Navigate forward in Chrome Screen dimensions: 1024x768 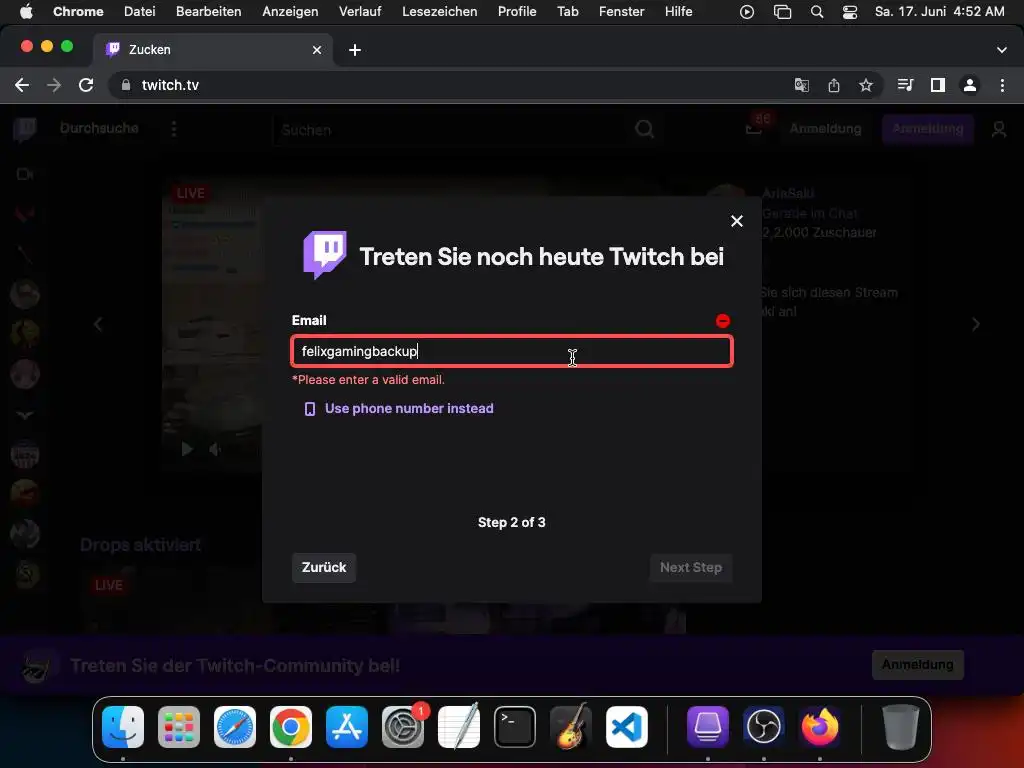tap(54, 85)
